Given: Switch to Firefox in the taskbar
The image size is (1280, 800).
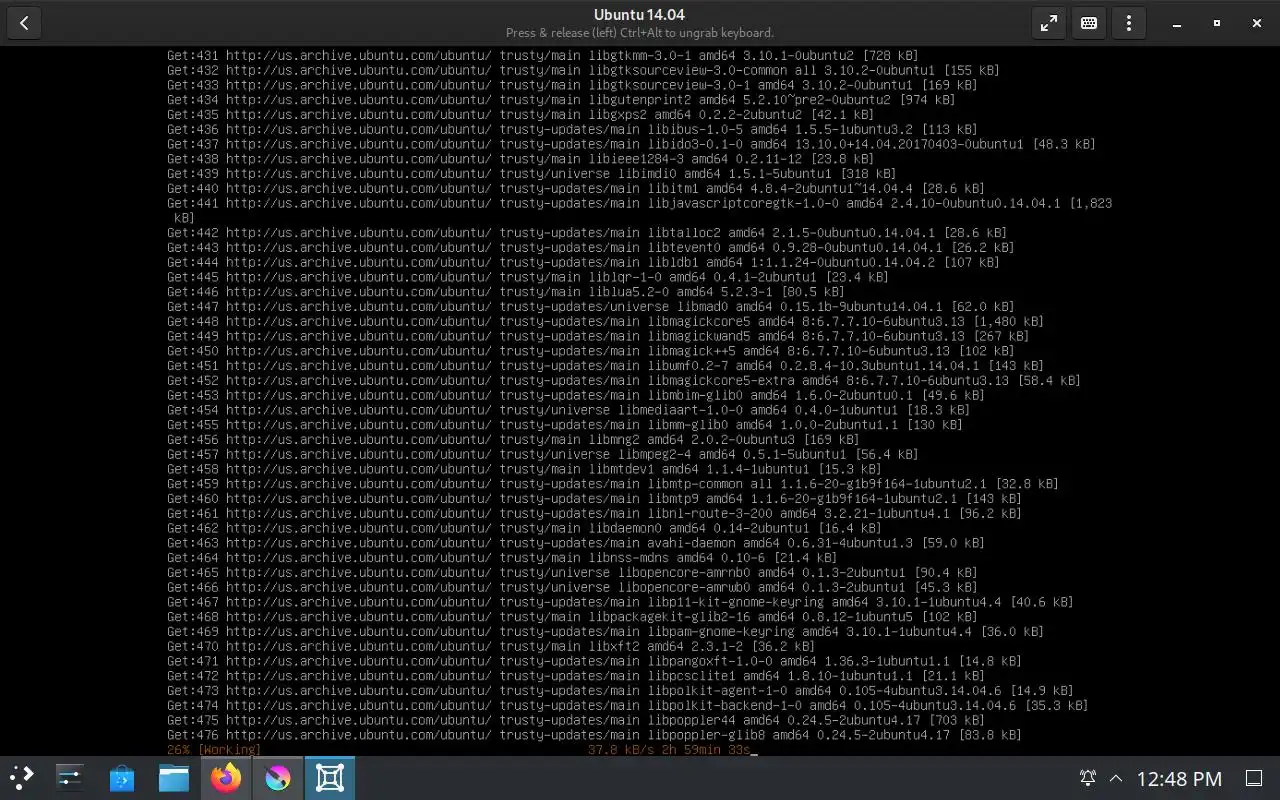Looking at the screenshot, I should point(226,777).
